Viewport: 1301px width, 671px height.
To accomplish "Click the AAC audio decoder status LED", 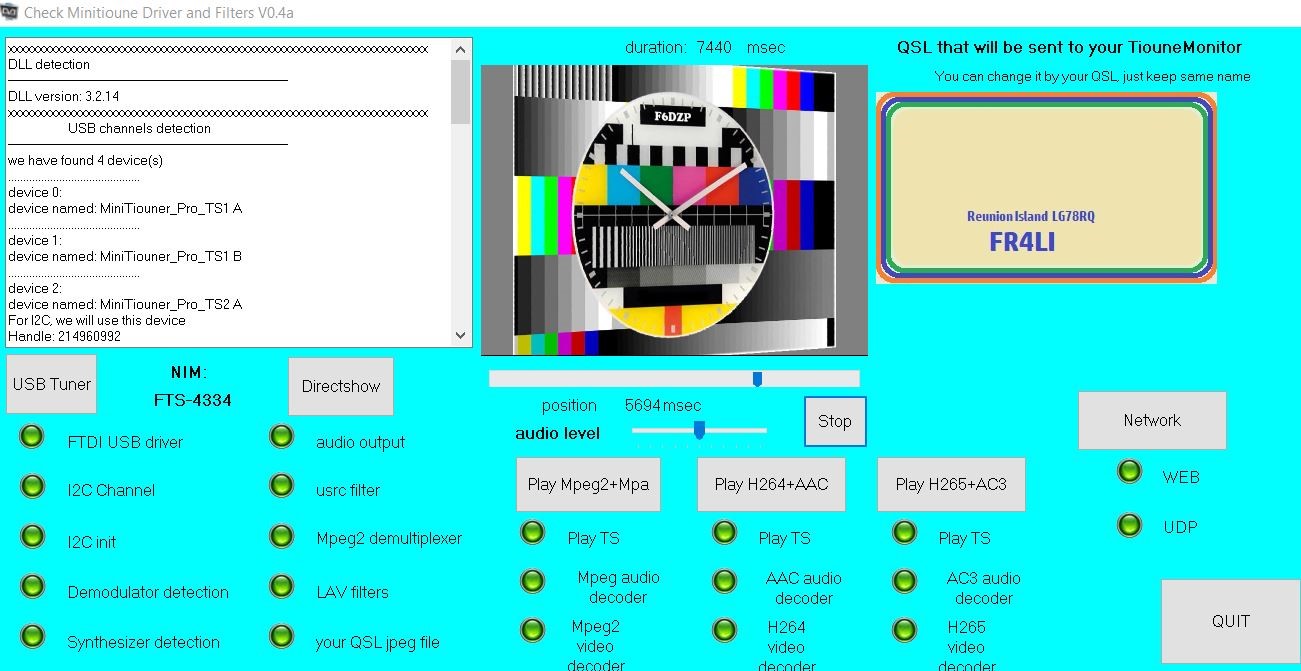I will [724, 581].
